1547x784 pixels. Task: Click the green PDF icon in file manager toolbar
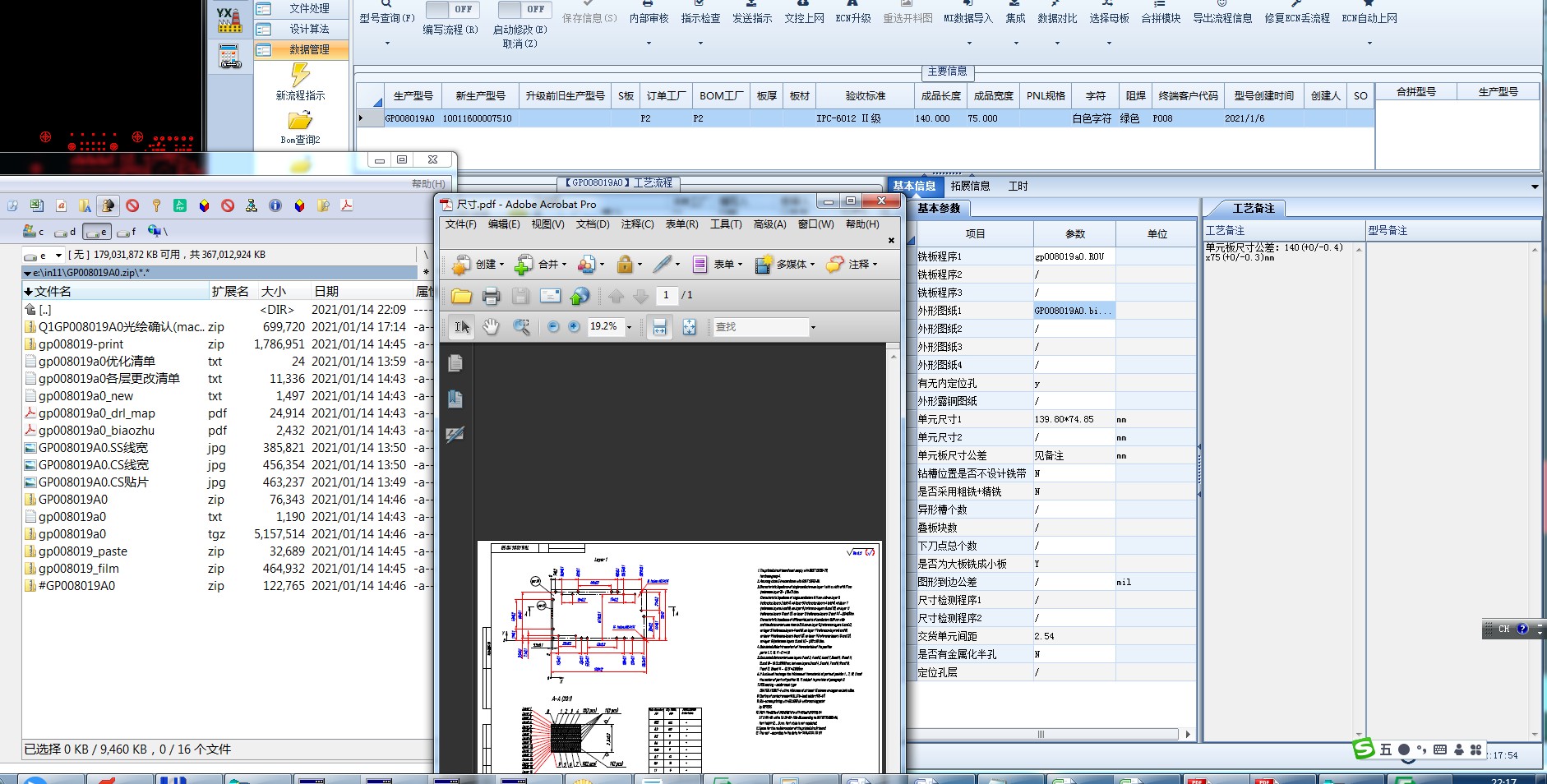pos(180,205)
